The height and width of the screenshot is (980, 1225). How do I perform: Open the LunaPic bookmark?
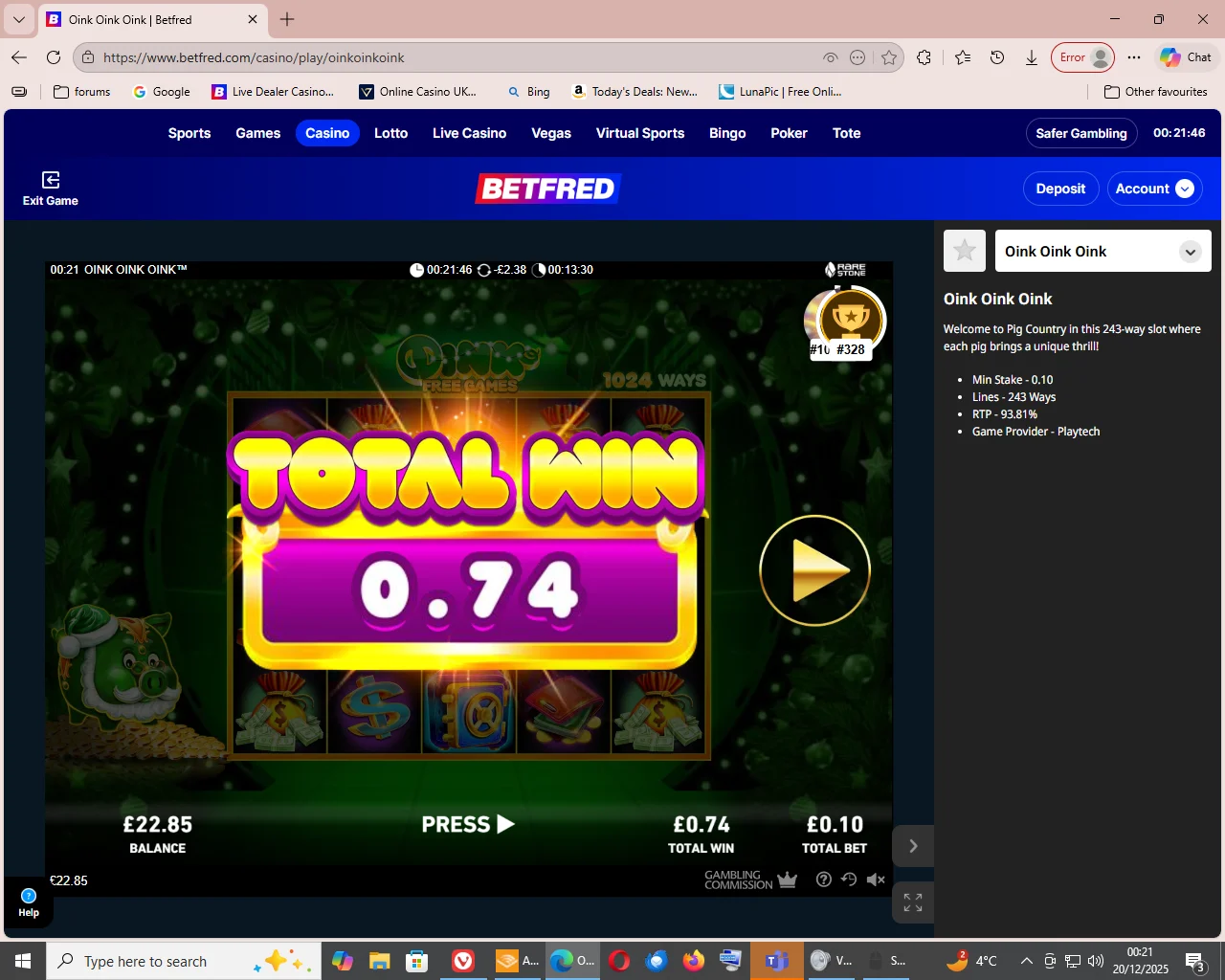781,92
